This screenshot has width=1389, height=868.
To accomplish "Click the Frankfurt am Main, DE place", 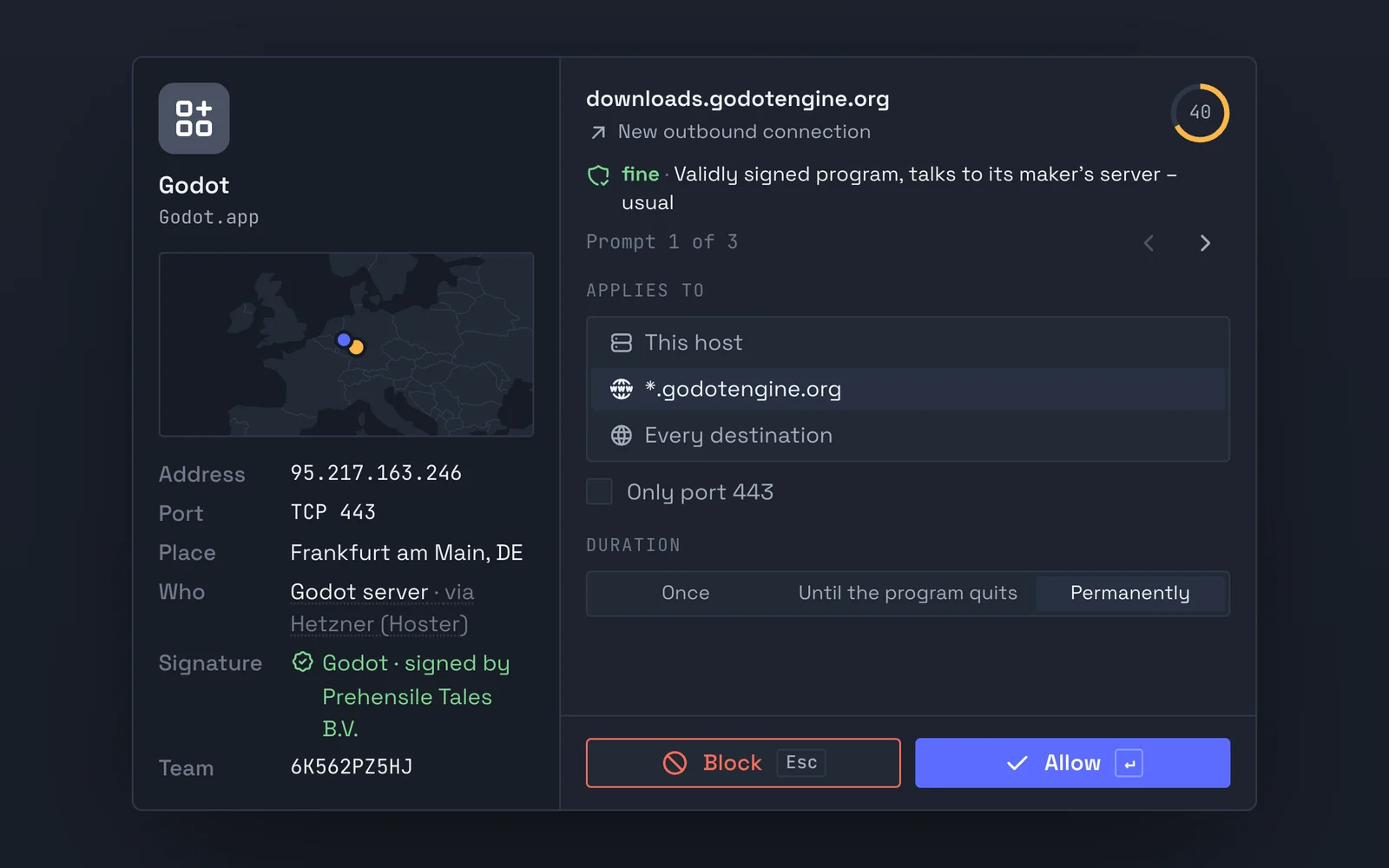I will 406,553.
